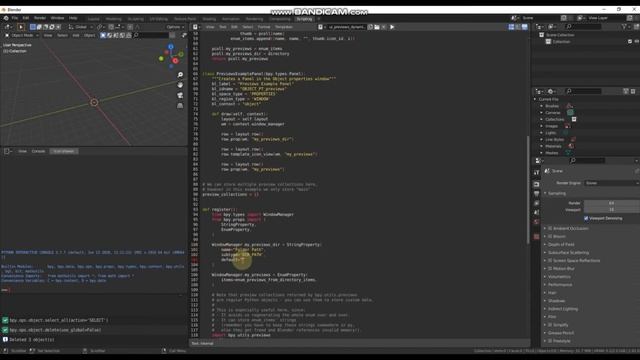Click the red X axis on navigation gizmo

click(176, 61)
